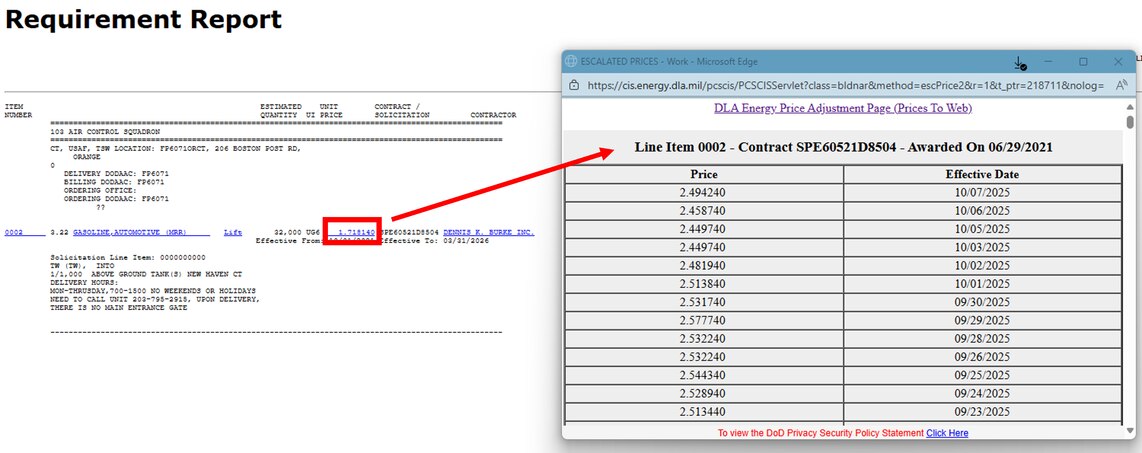1142x453 pixels.
Task: Click the privacy policy 'Click Here' link
Action: click(946, 433)
